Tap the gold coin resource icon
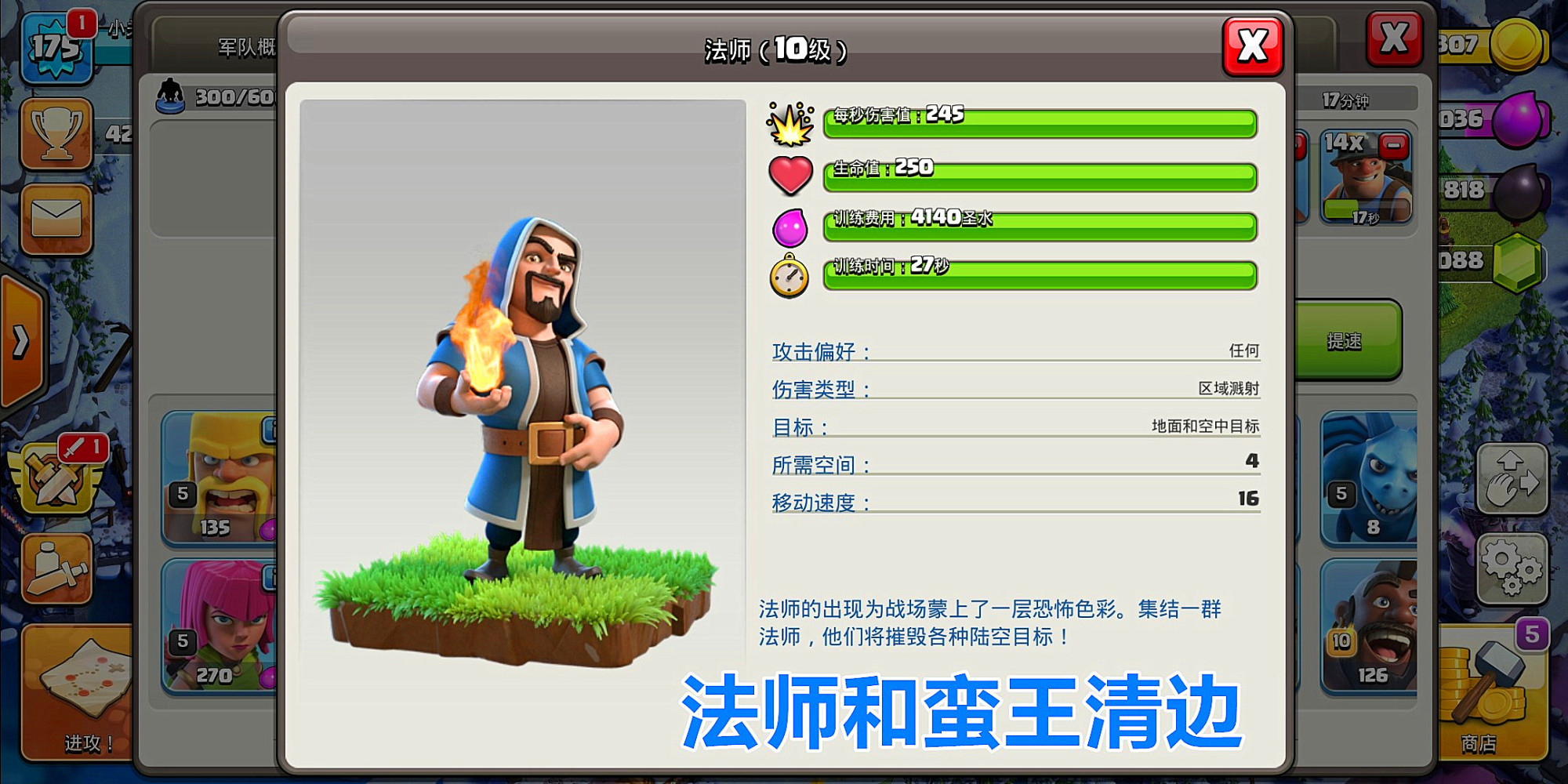Viewport: 1568px width, 784px height. pos(1518,45)
